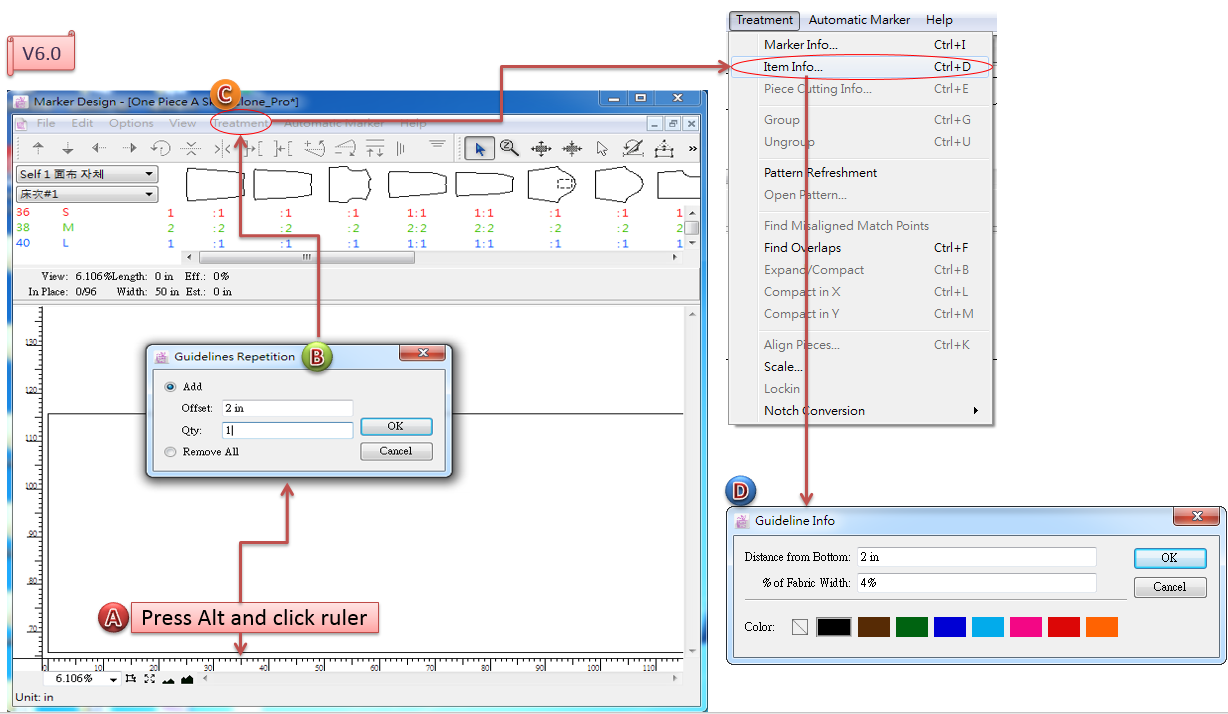This screenshot has height=714, width=1228.
Task: Click the Distance from Bottom field
Action: pyautogui.click(x=976, y=557)
